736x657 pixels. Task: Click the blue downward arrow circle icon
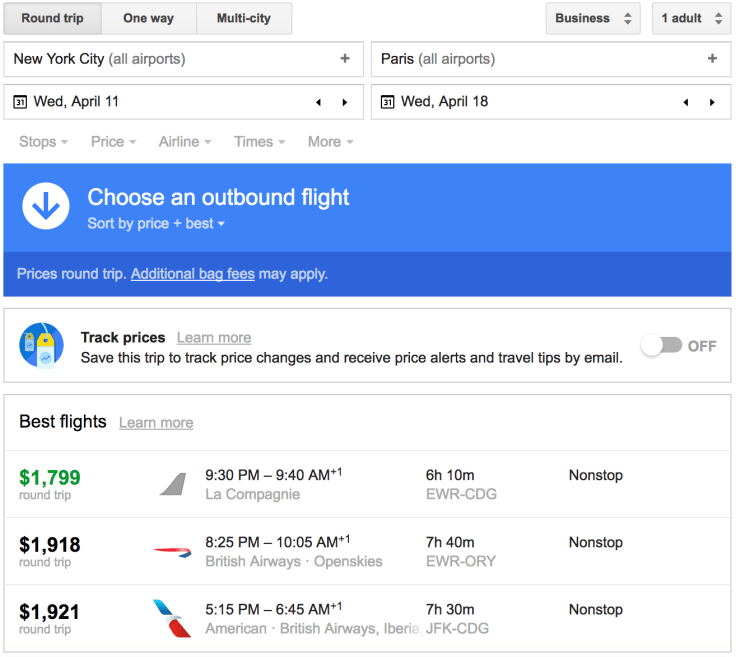(x=45, y=206)
